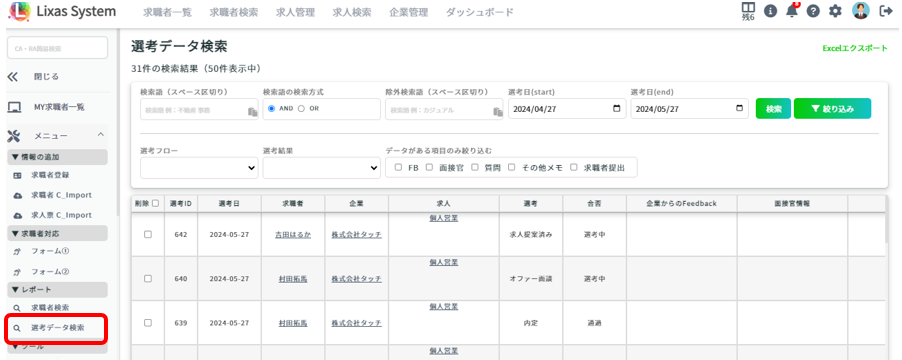Click the メニュー tools icon
This screenshot has width=902, height=360.
pos(13,136)
